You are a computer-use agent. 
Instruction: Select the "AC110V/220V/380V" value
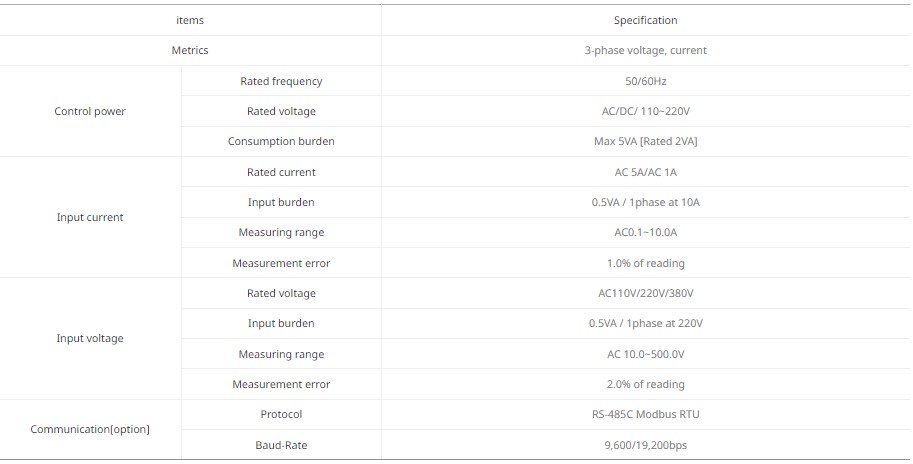pyautogui.click(x=645, y=293)
